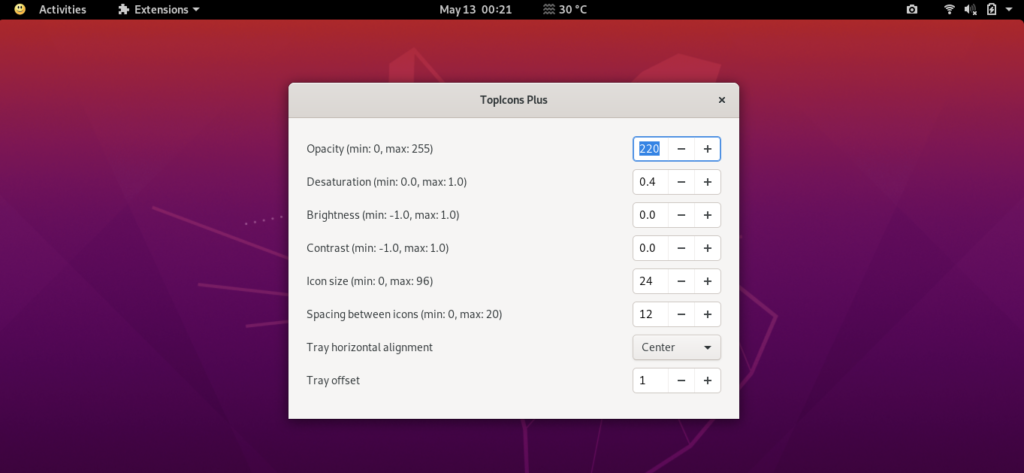Increase Brightness using plus icon

click(x=707, y=215)
